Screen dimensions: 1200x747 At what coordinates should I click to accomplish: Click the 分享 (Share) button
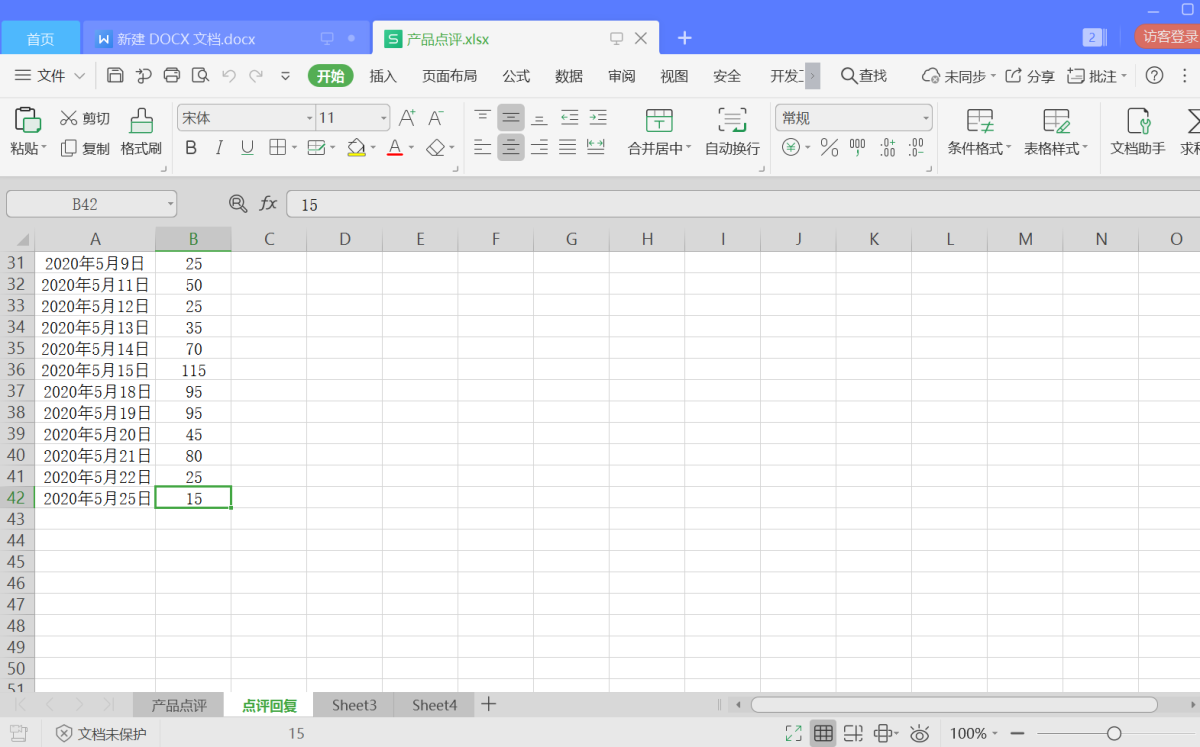[1030, 76]
